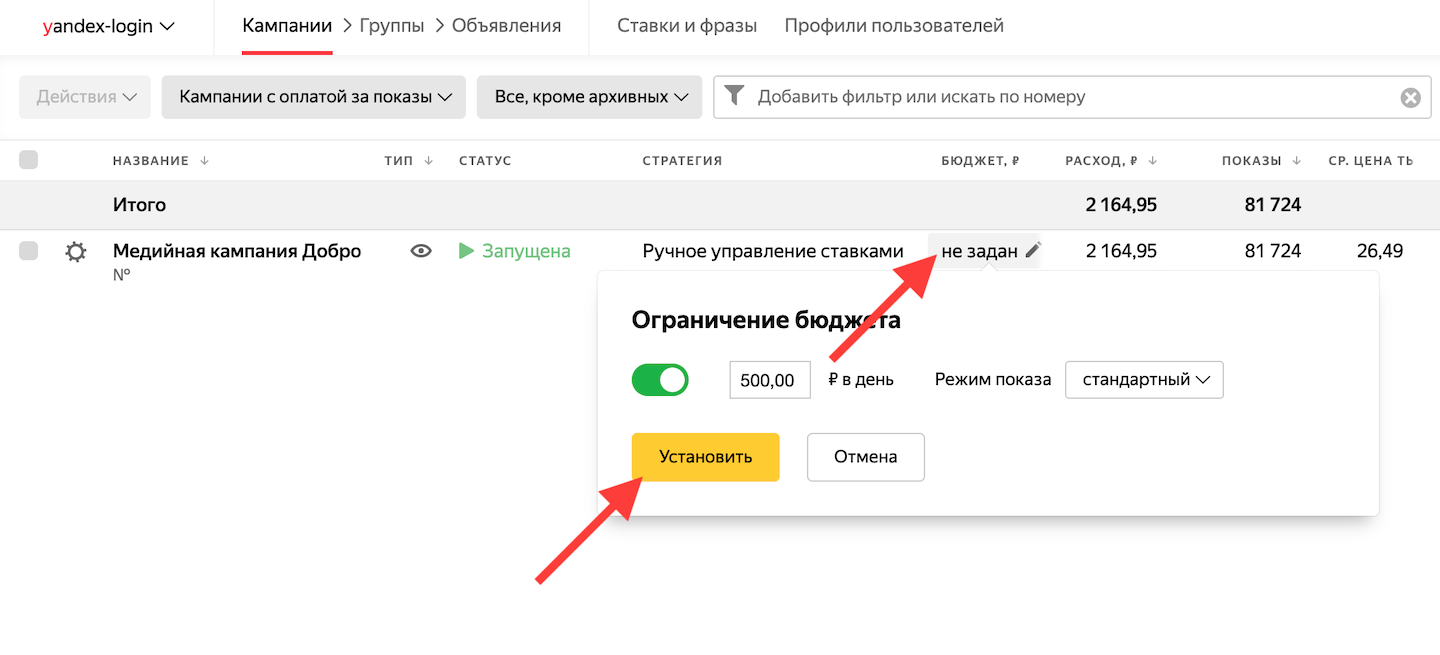Image resolution: width=1440 pixels, height=655 pixels.
Task: Clear the filter field with the X icon
Action: click(1410, 98)
